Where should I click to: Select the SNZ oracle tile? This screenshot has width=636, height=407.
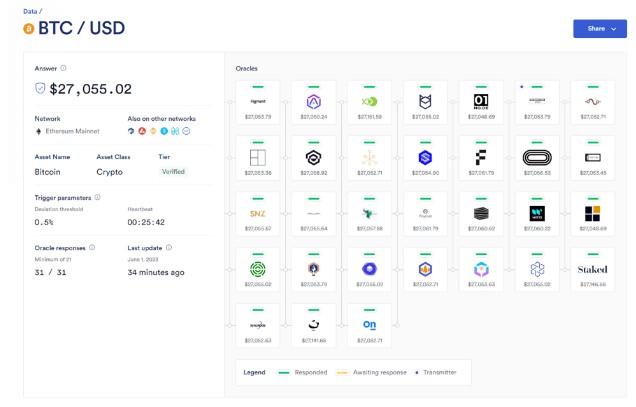[x=258, y=212]
